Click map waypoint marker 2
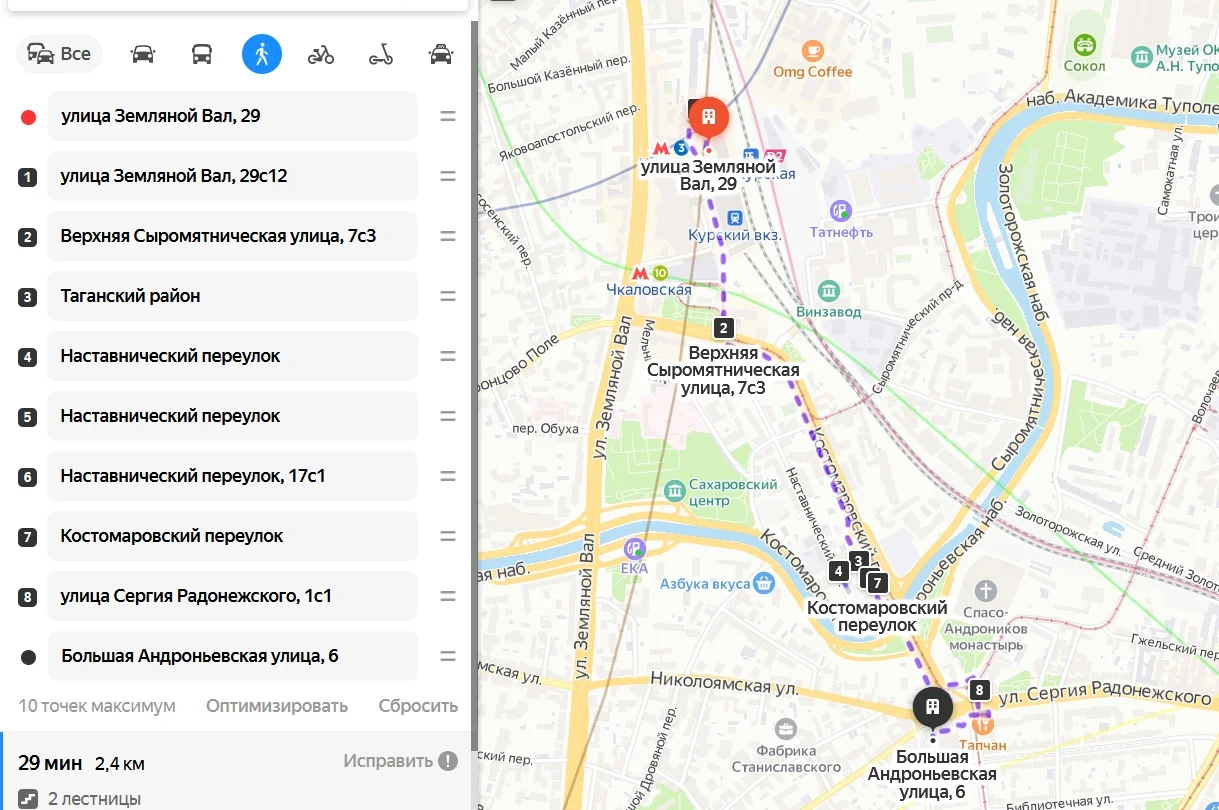1219x810 pixels. (x=725, y=328)
